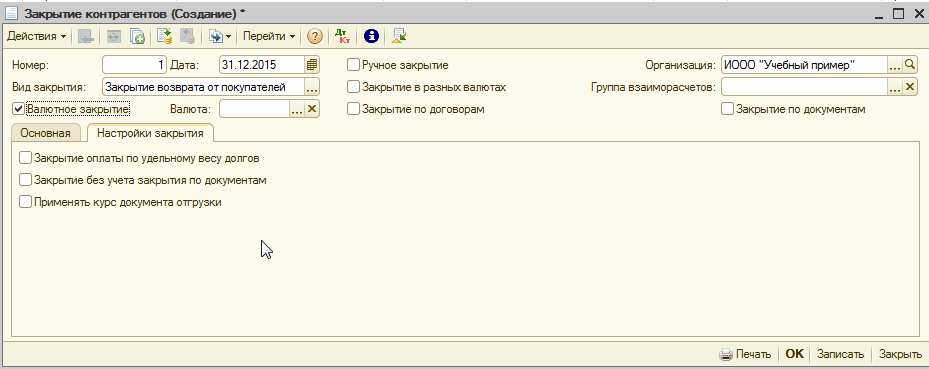Enable the Ручное закрытие checkbox
This screenshot has width=929, height=369.
coord(353,65)
